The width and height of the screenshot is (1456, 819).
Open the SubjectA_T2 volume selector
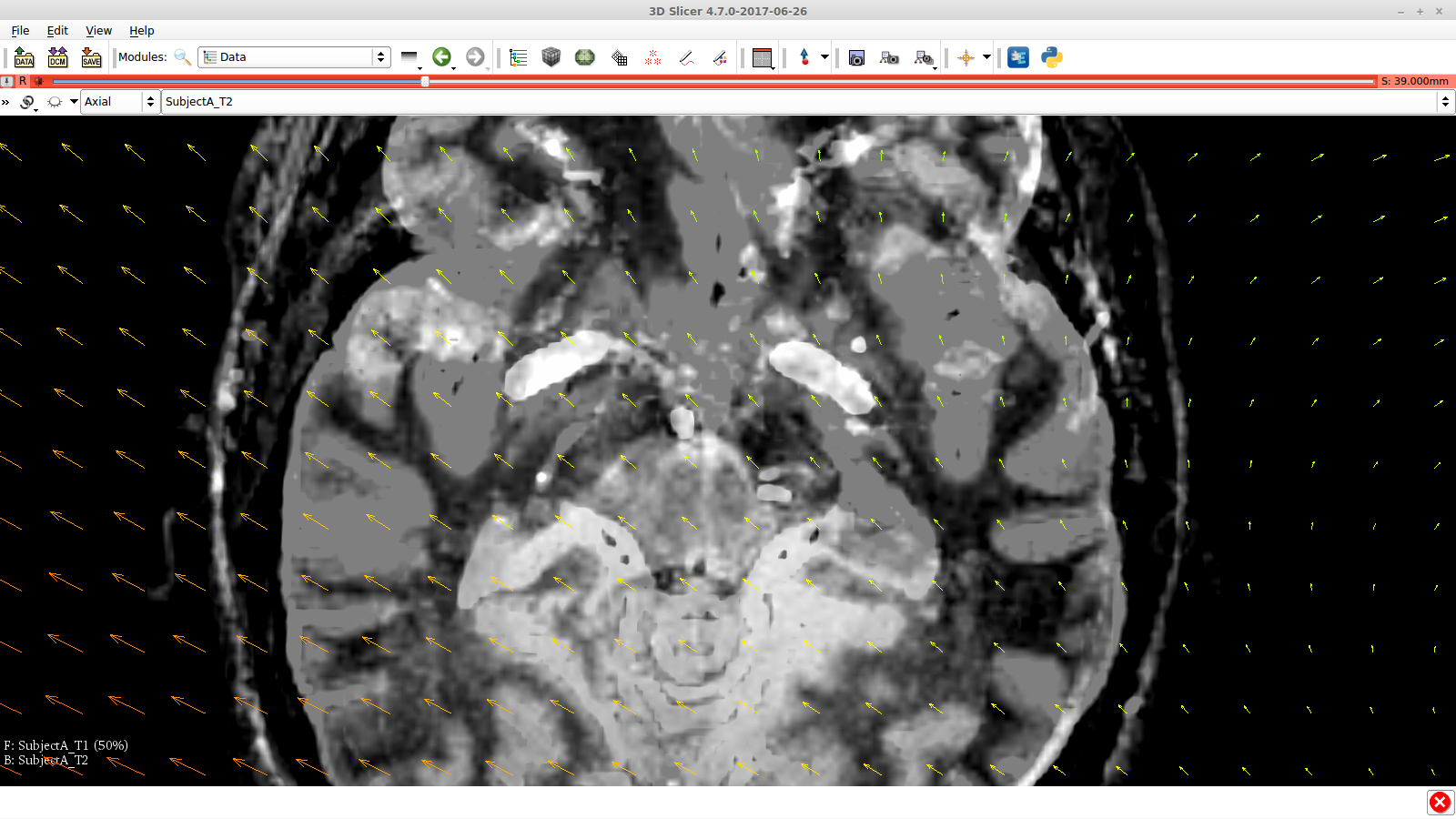point(807,102)
